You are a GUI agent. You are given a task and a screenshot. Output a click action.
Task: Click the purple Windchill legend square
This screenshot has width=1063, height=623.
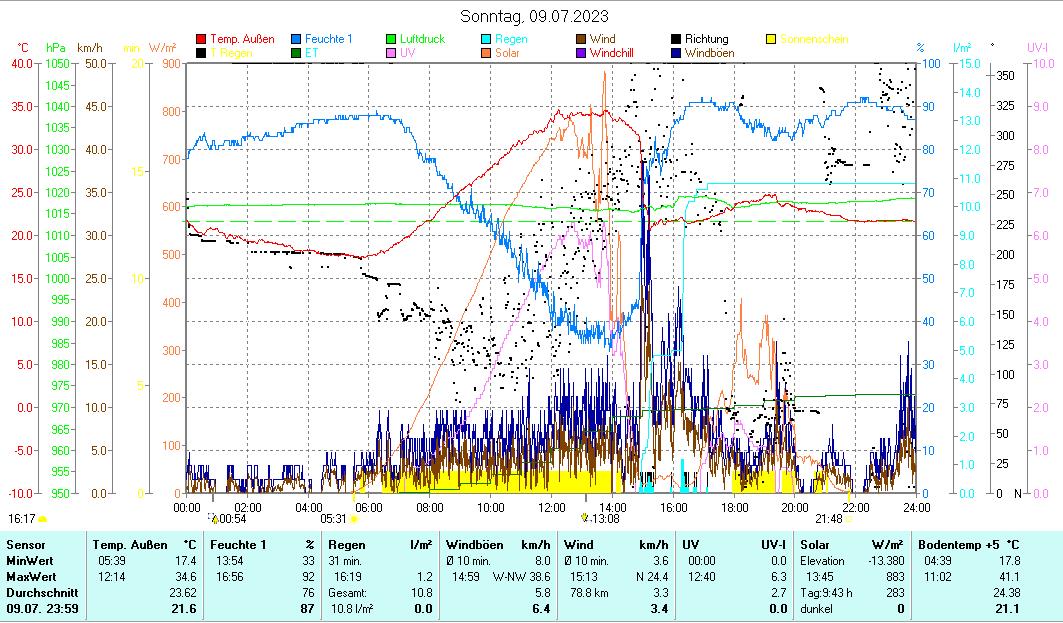click(582, 53)
